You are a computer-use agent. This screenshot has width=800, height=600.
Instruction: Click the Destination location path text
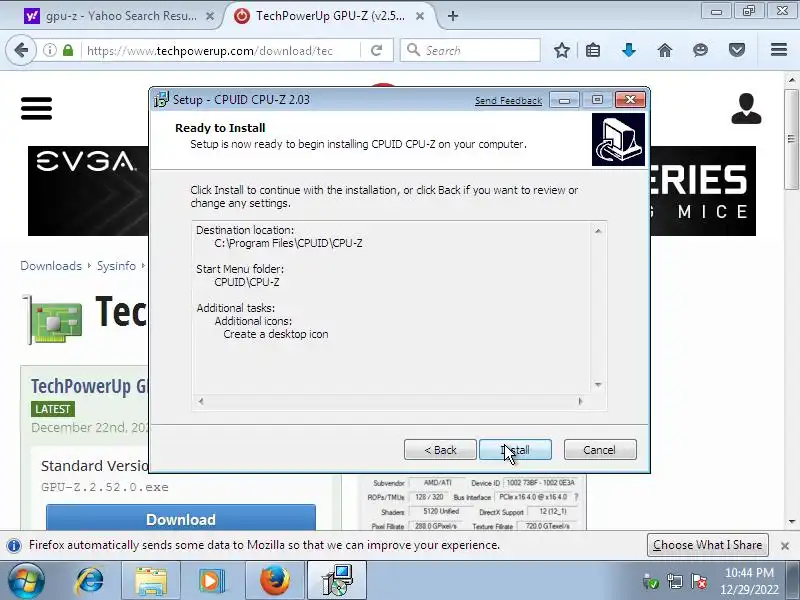tap(288, 243)
